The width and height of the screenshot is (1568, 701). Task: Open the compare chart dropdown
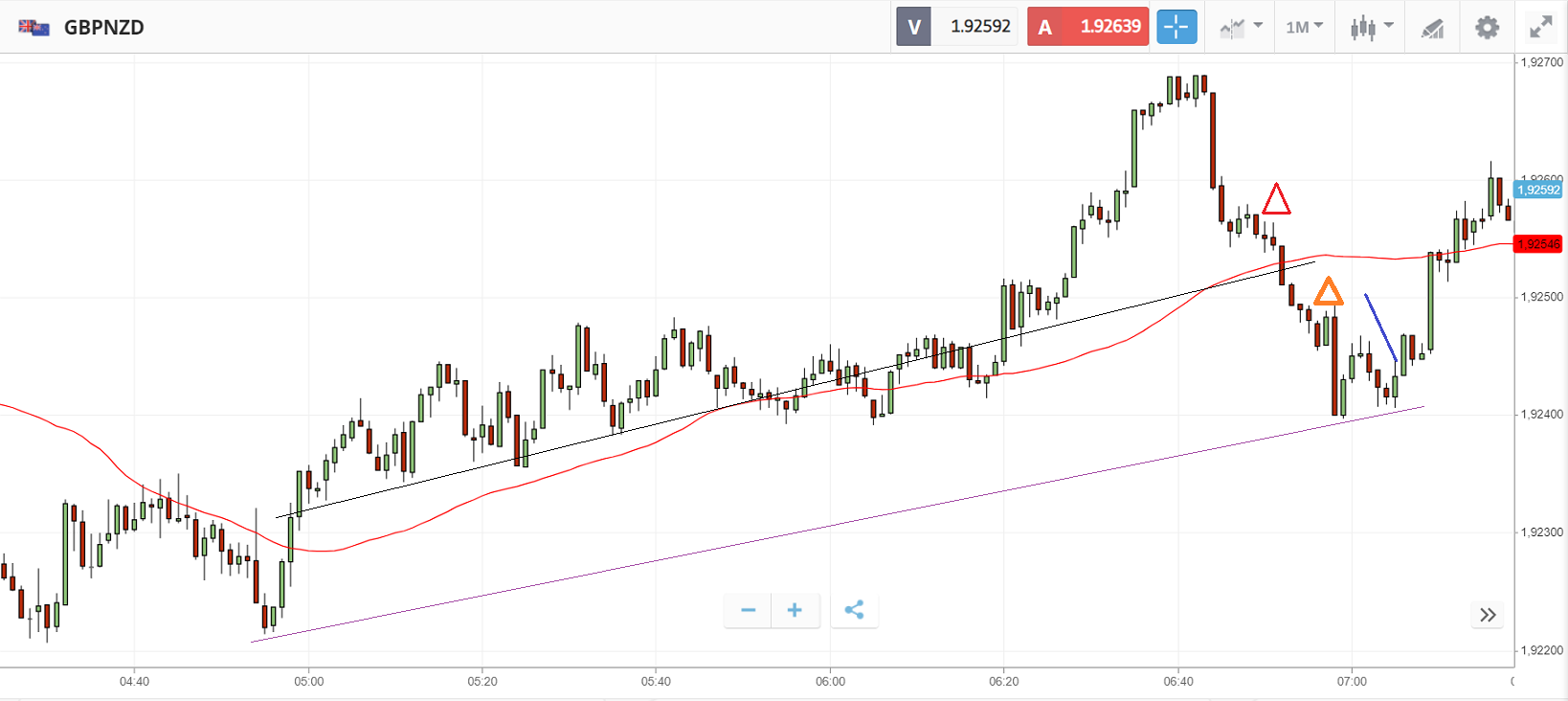click(x=1241, y=27)
